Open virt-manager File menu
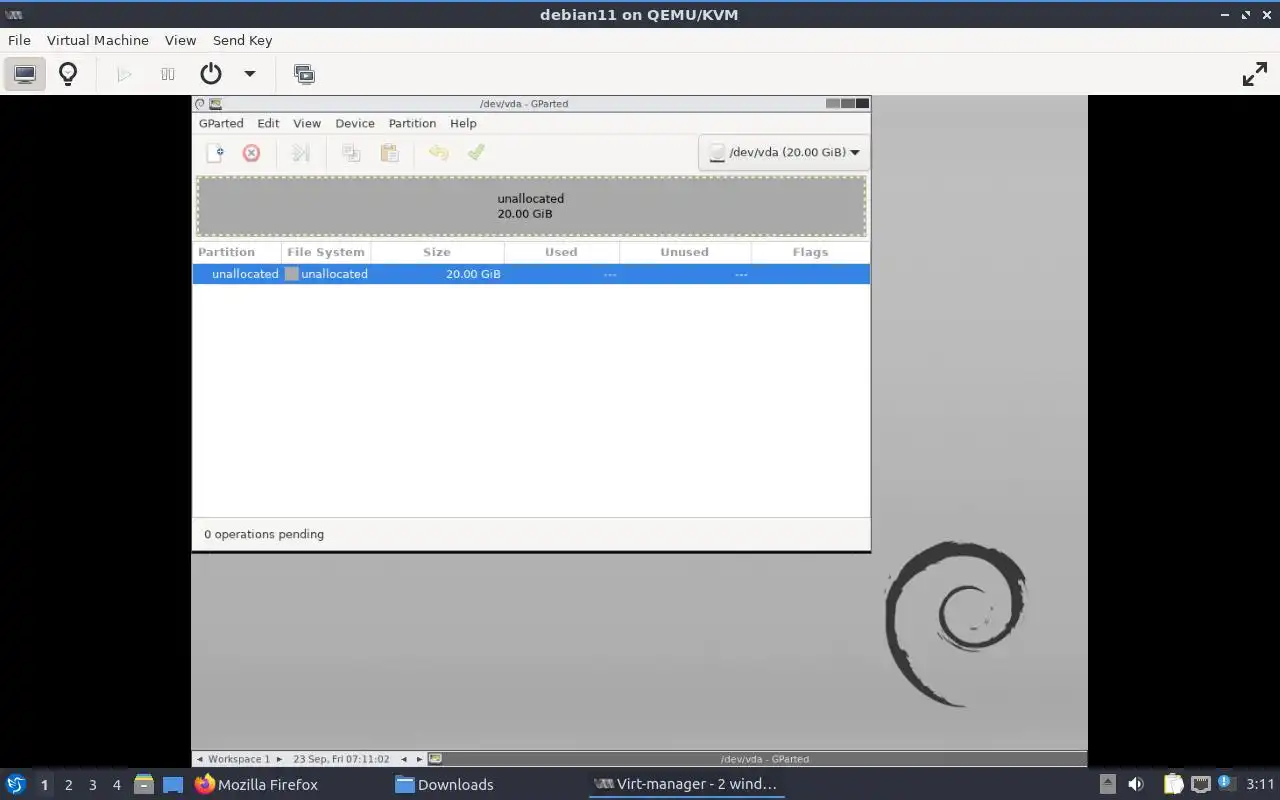Screen dimensions: 1280x800 tap(19, 40)
